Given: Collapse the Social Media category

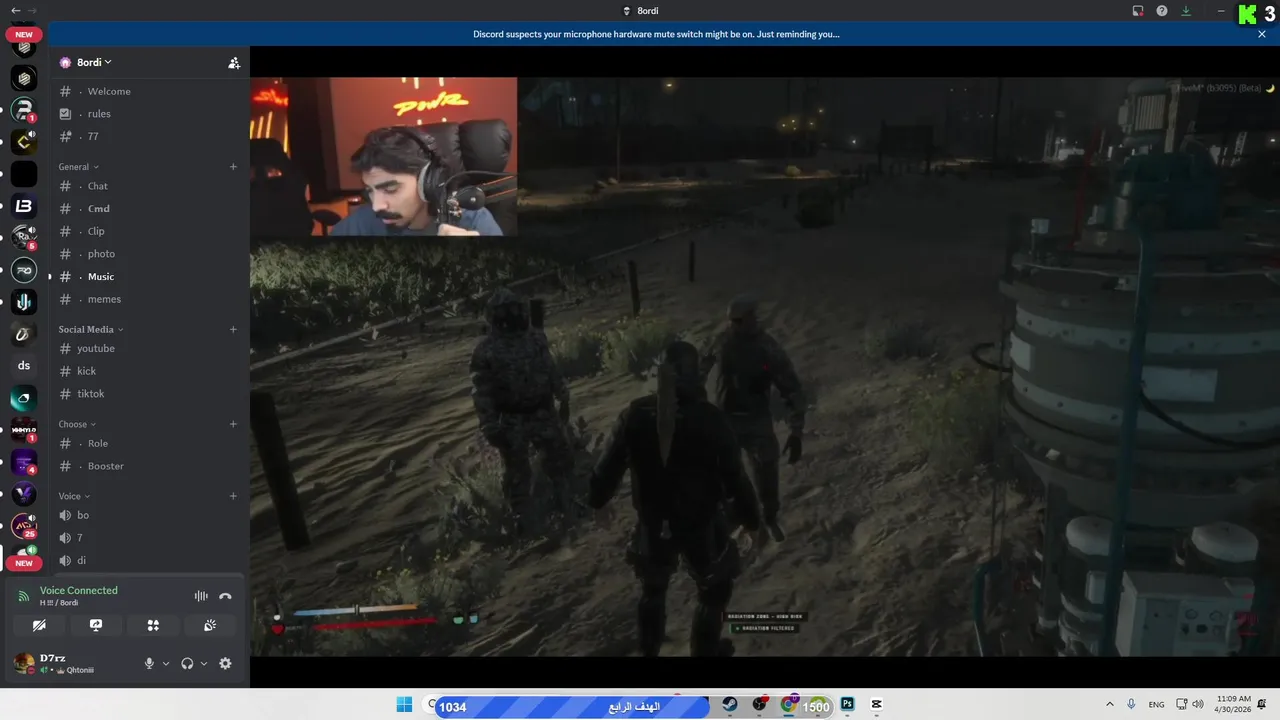Looking at the screenshot, I should (x=91, y=329).
